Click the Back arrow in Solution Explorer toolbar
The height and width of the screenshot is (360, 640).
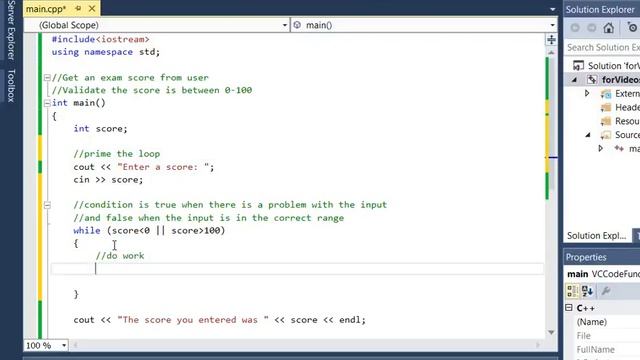pyautogui.click(x=575, y=28)
